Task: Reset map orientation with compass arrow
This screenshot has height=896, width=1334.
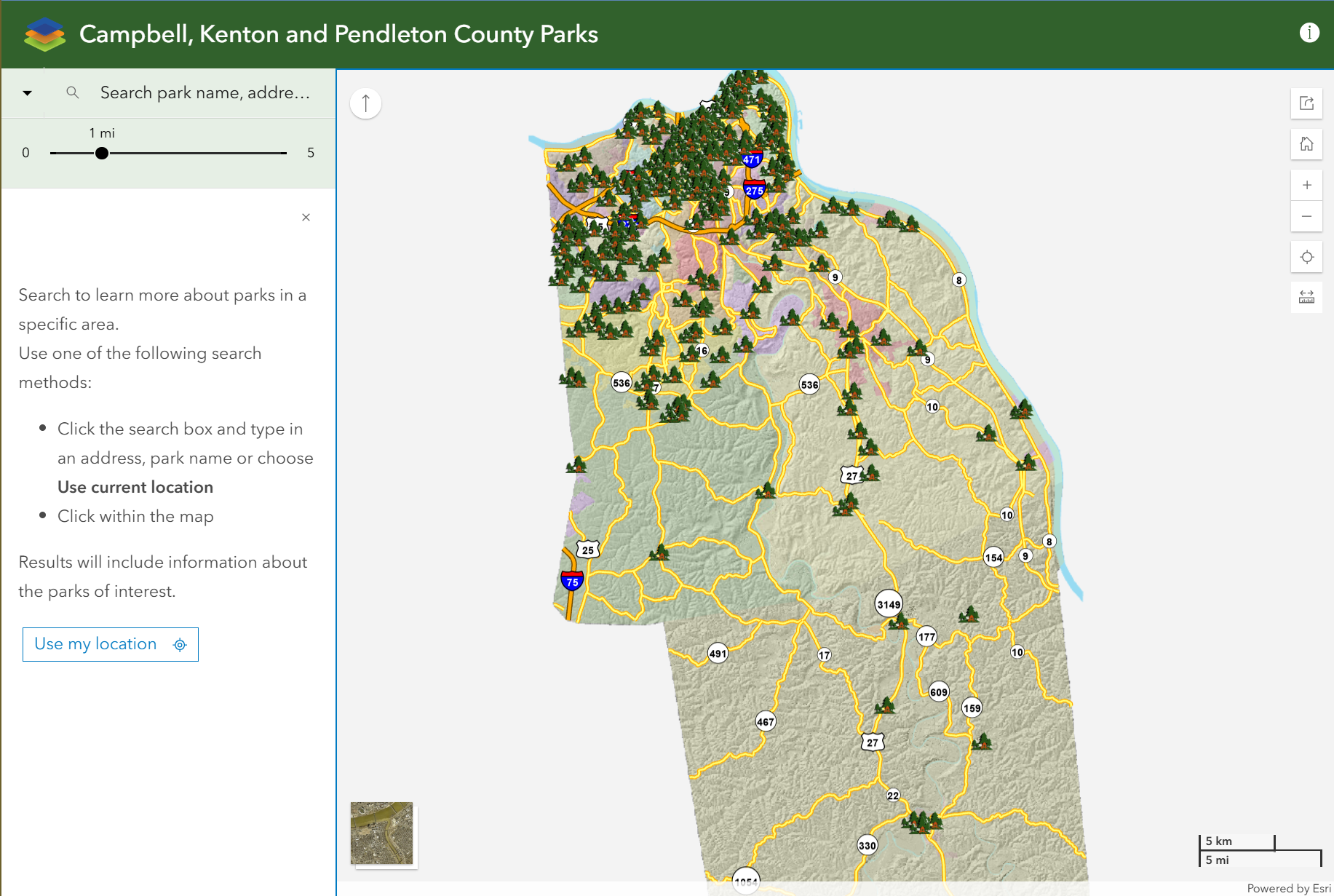Action: point(365,103)
